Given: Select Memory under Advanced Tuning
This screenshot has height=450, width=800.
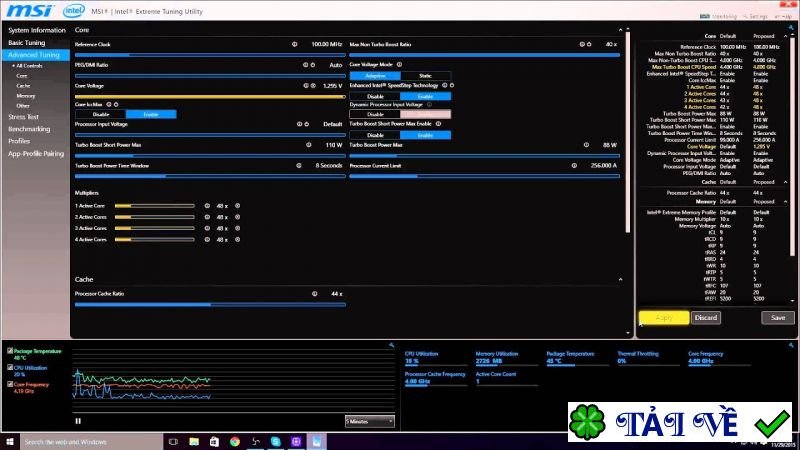Looking at the screenshot, I should click(26, 96).
